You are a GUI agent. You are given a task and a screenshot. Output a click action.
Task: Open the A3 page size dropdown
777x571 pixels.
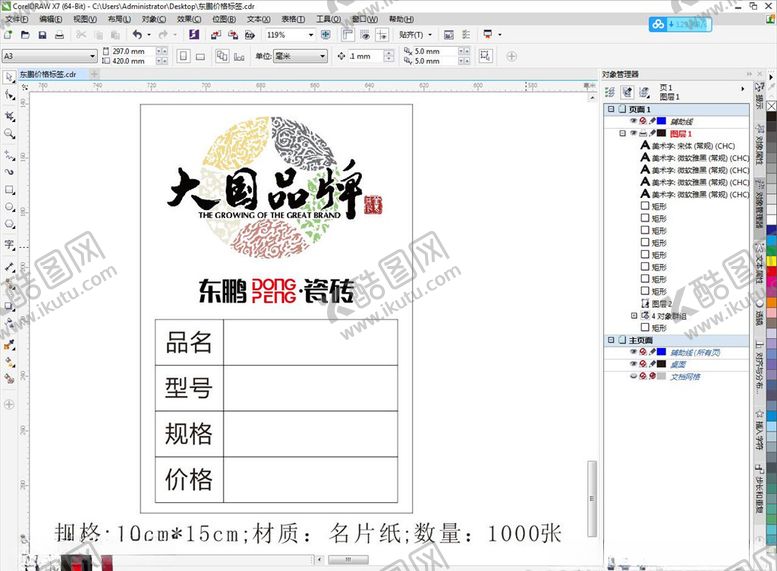(92, 56)
